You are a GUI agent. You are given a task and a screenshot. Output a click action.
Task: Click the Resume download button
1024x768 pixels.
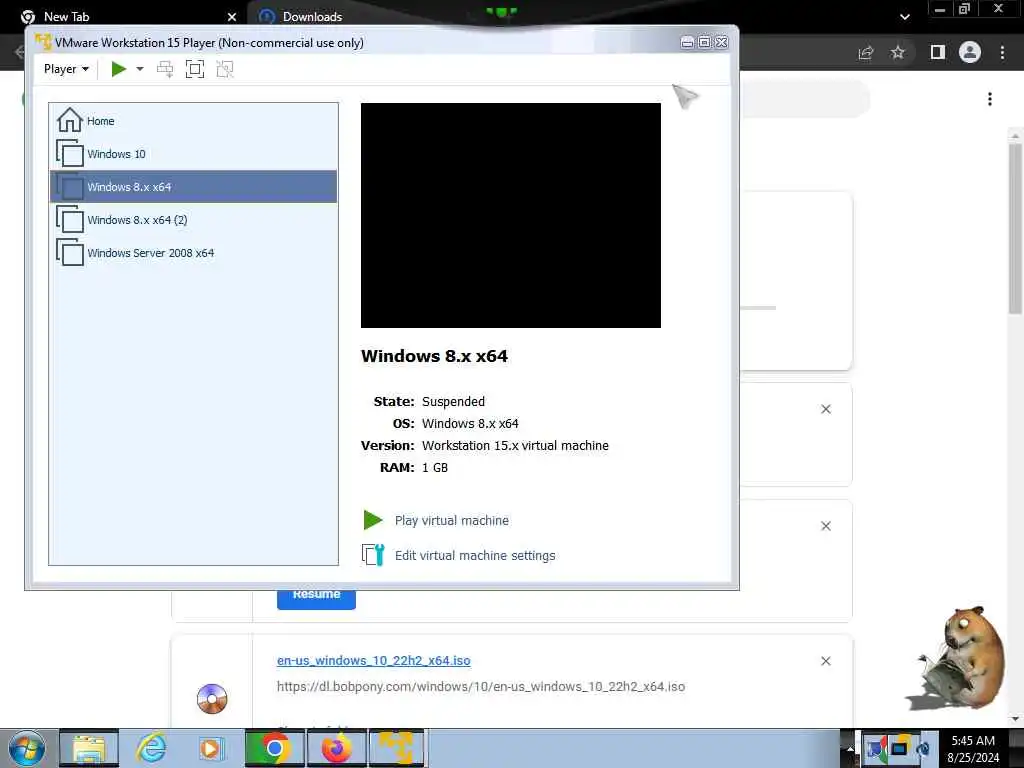click(316, 599)
